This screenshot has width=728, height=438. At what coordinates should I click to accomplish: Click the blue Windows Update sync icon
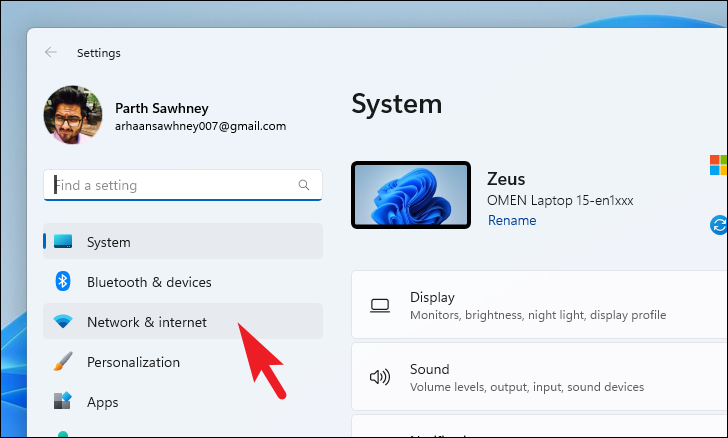click(x=719, y=225)
